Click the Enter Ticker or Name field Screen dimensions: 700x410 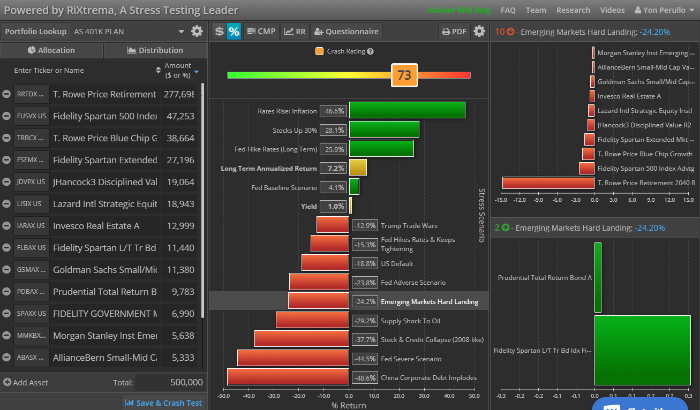click(70, 71)
